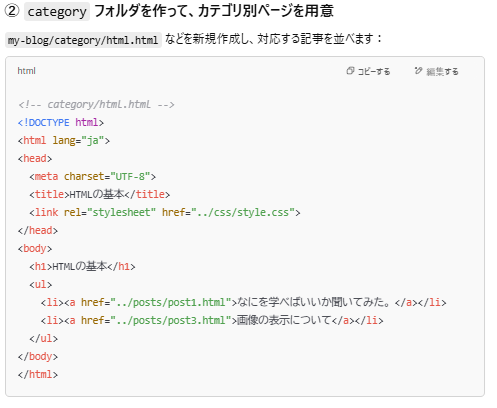Viewport: 497px width, 408px height.
Task: Click the circled number 2 in the heading
Action: (x=12, y=11)
